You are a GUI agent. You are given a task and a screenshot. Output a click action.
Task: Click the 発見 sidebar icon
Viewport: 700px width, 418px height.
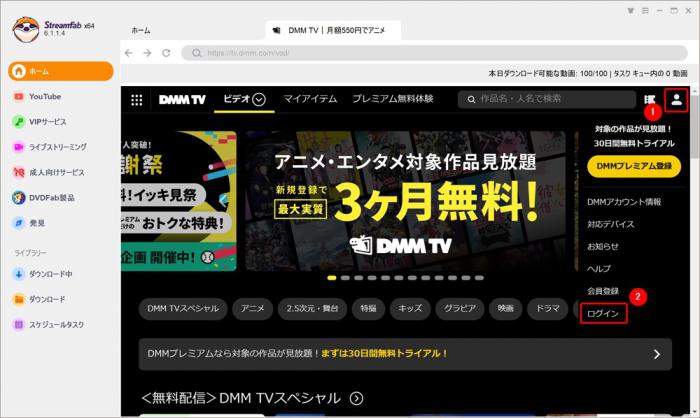[x=18, y=223]
